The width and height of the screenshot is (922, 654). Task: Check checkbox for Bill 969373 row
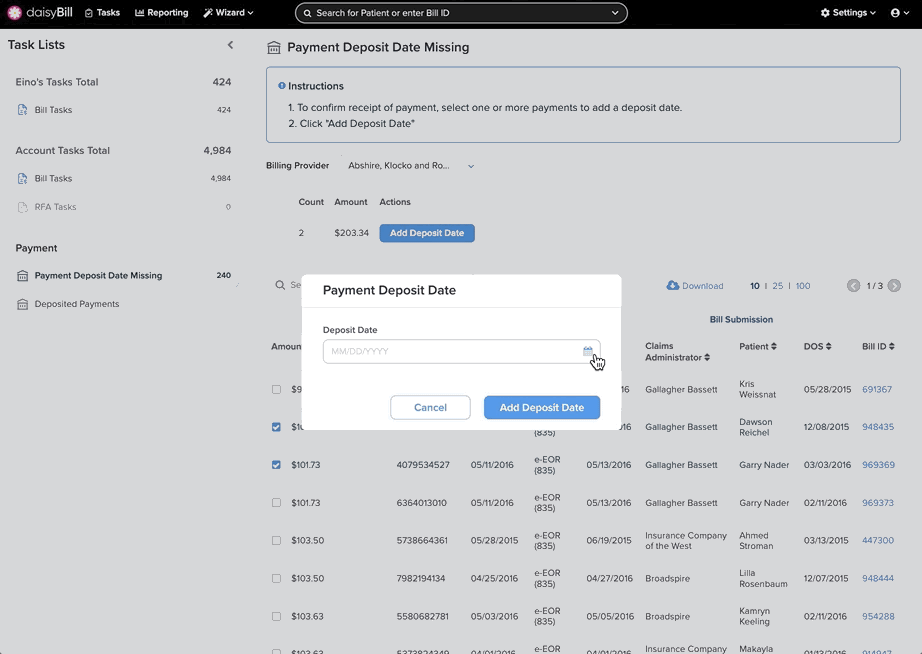(x=276, y=503)
